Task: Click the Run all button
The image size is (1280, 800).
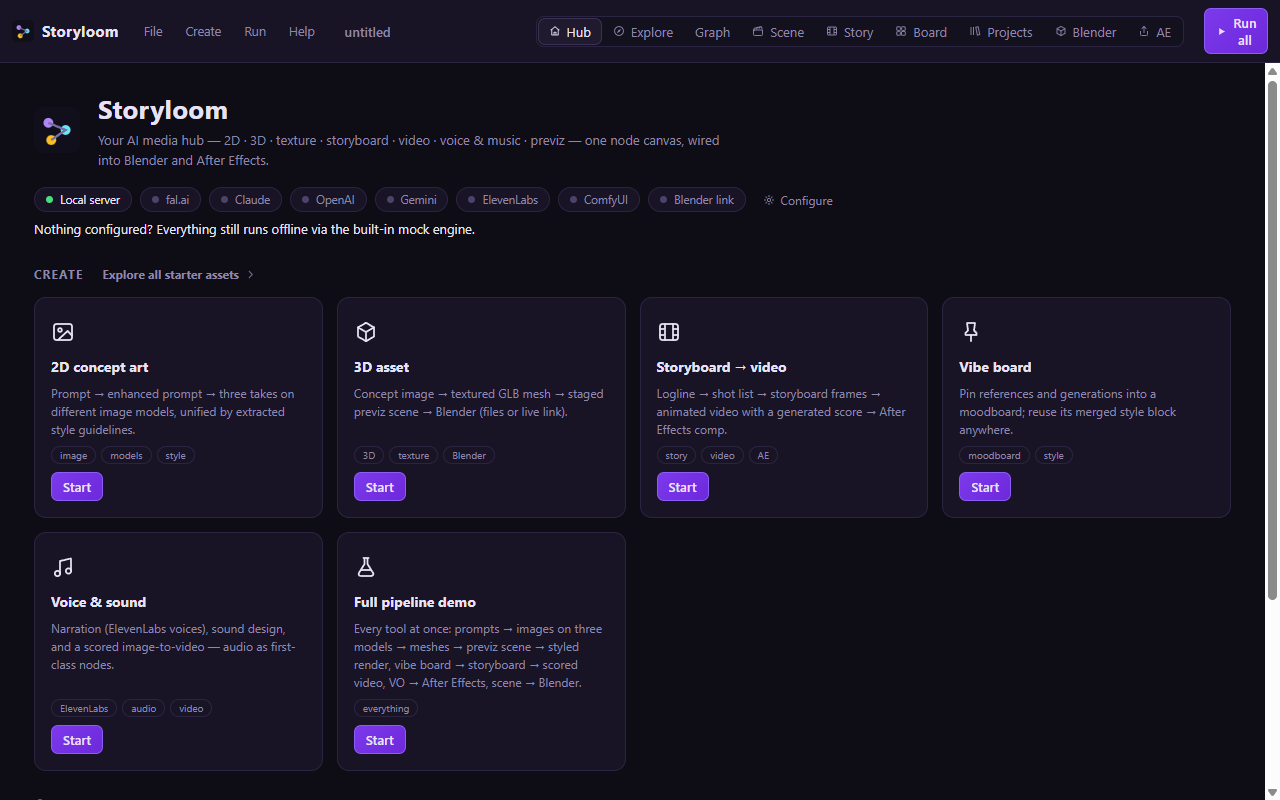Action: (1236, 32)
